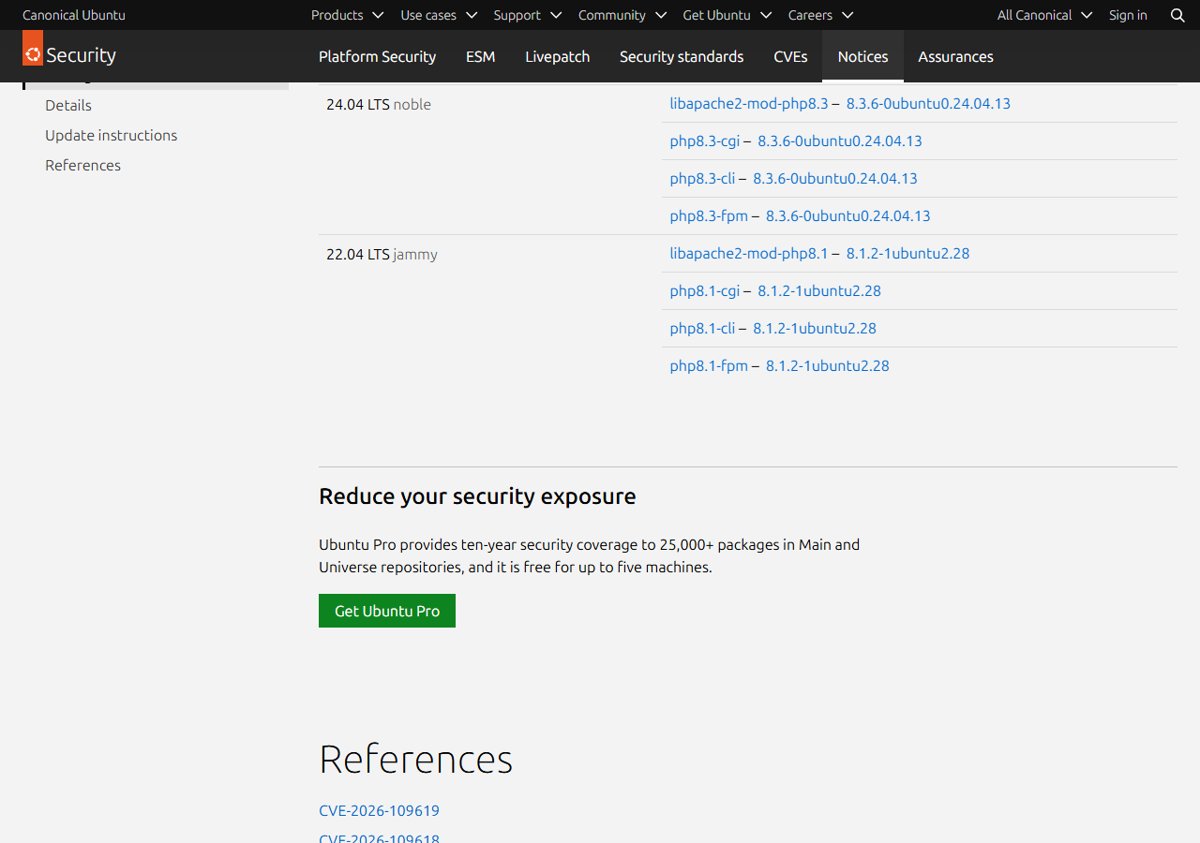
Task: Open the ESM tab
Action: pos(480,56)
